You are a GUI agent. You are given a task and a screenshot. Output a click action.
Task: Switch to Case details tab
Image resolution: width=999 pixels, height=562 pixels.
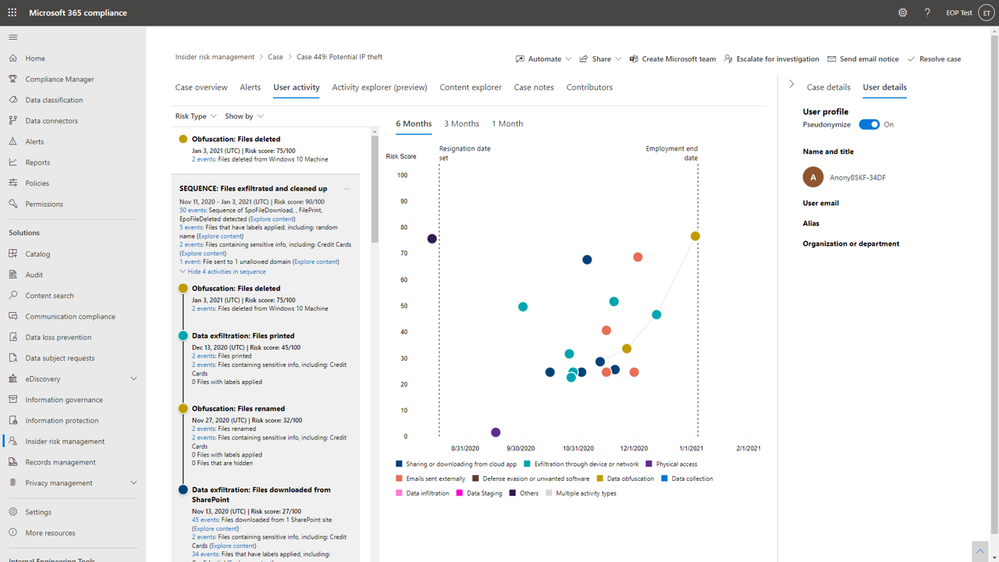(828, 87)
